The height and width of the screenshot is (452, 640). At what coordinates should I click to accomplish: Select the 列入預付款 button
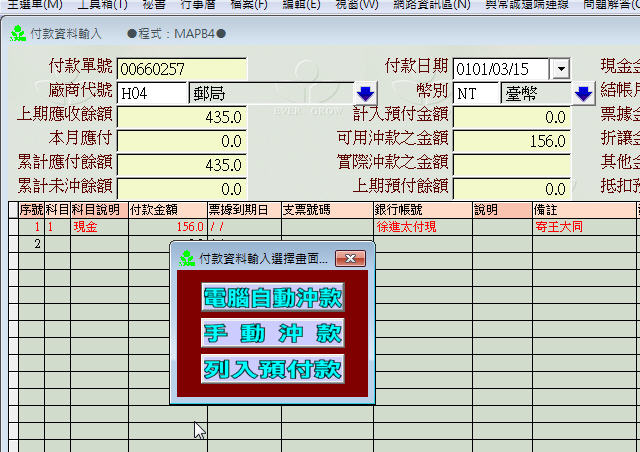[x=272, y=369]
